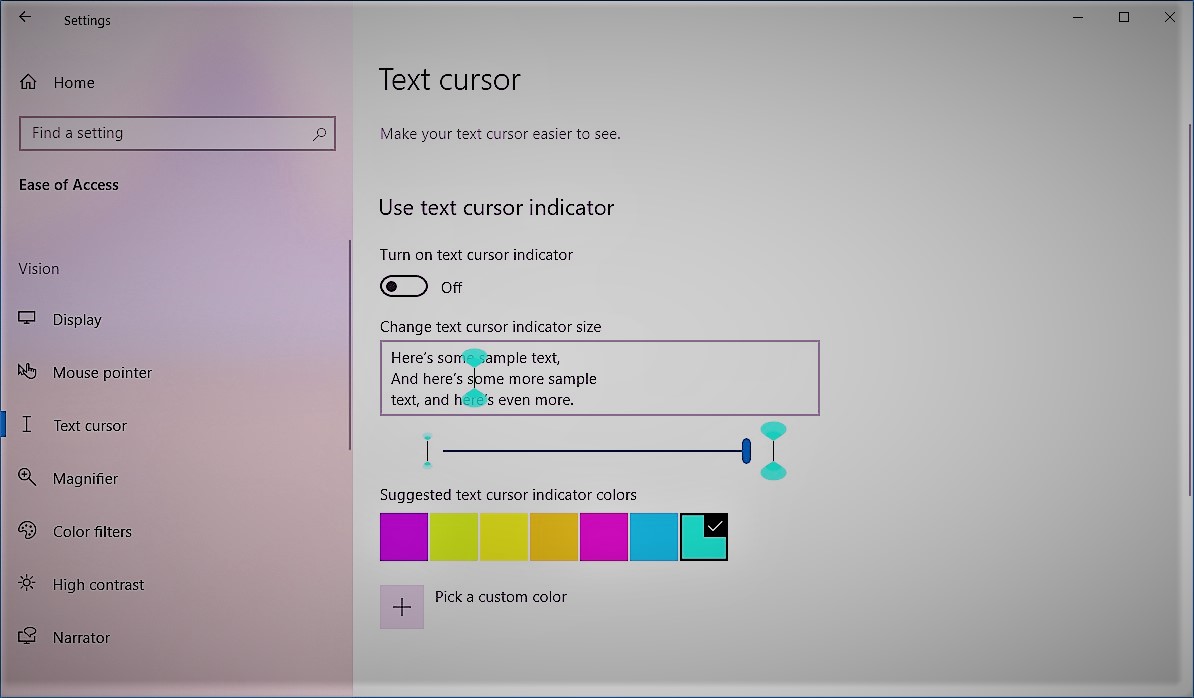Viewport: 1194px width, 698px height.
Task: Click the Text cursor page title
Action: click(450, 80)
